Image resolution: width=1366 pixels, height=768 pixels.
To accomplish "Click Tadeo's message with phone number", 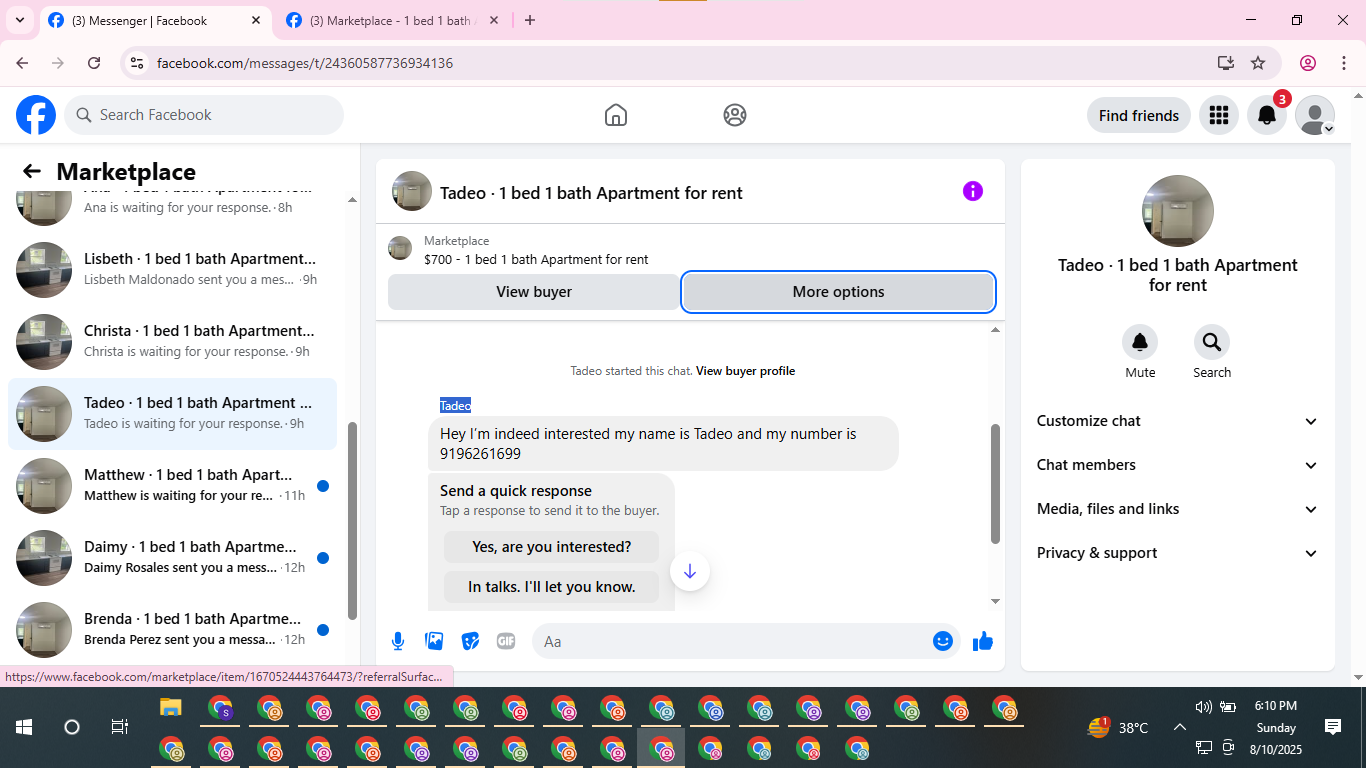I will click(x=663, y=443).
